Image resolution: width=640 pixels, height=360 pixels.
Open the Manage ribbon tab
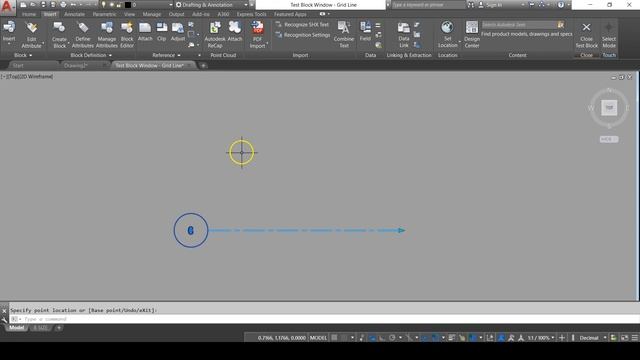pos(151,14)
